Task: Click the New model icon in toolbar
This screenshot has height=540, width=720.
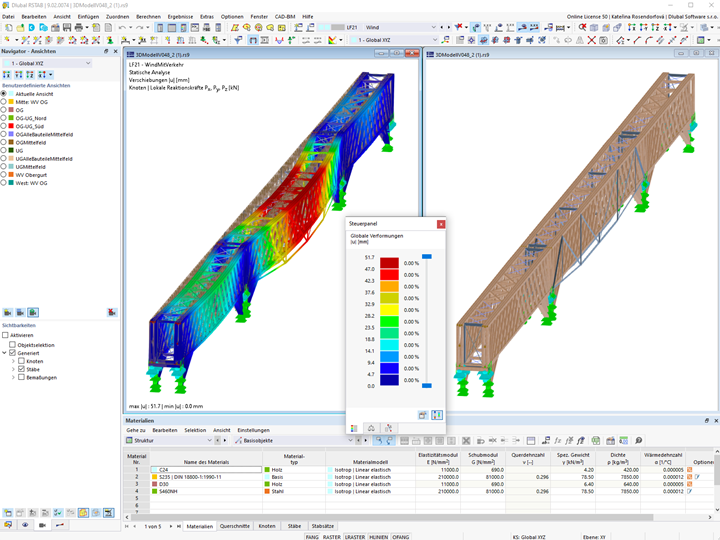Action: click(x=8, y=28)
